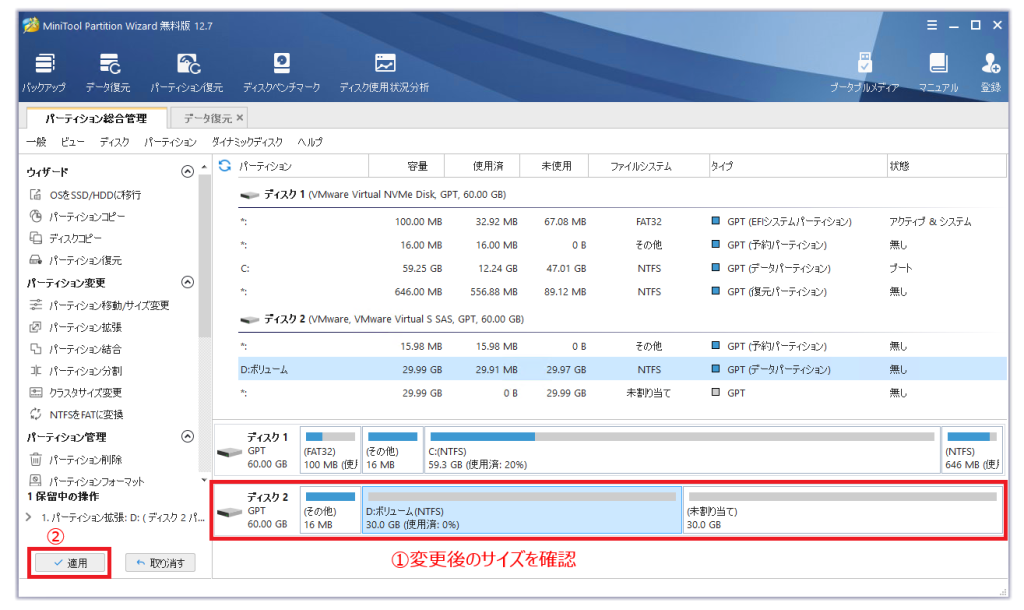
Task: Open the ビュー menu
Action: [x=72, y=142]
